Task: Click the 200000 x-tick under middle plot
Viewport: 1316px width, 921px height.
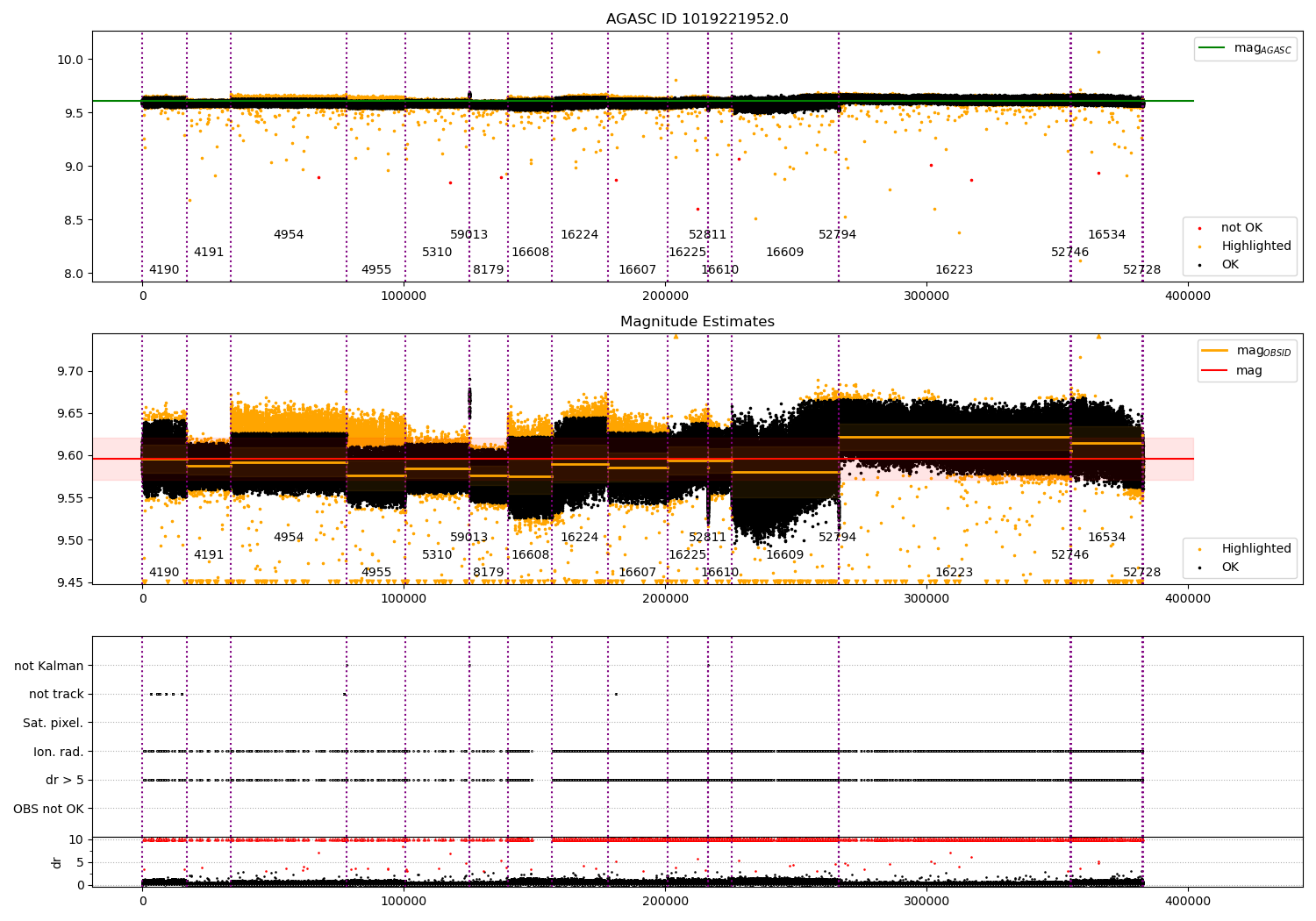Action: pyautogui.click(x=665, y=599)
